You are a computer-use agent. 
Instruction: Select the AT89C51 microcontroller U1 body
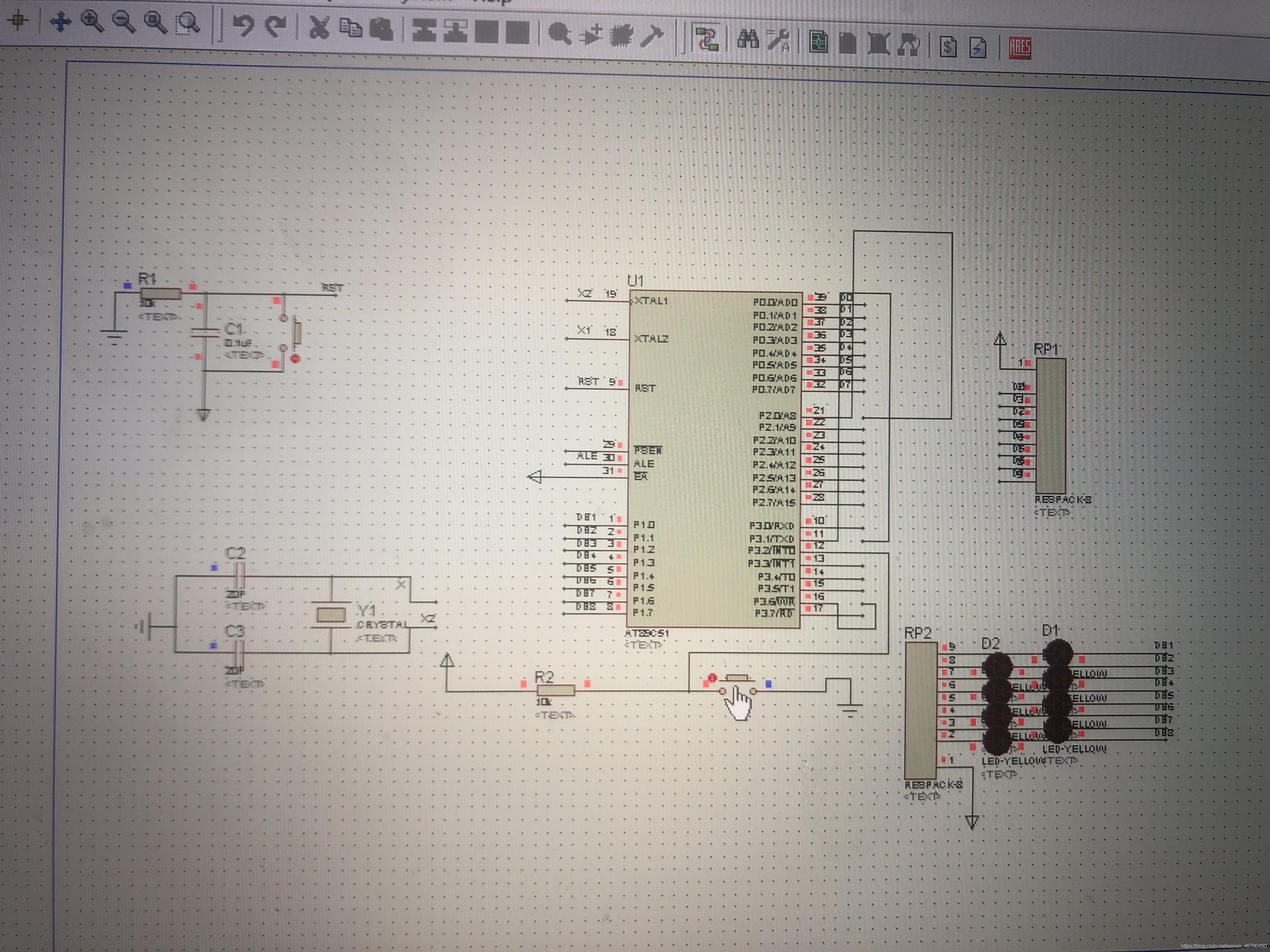[712, 459]
